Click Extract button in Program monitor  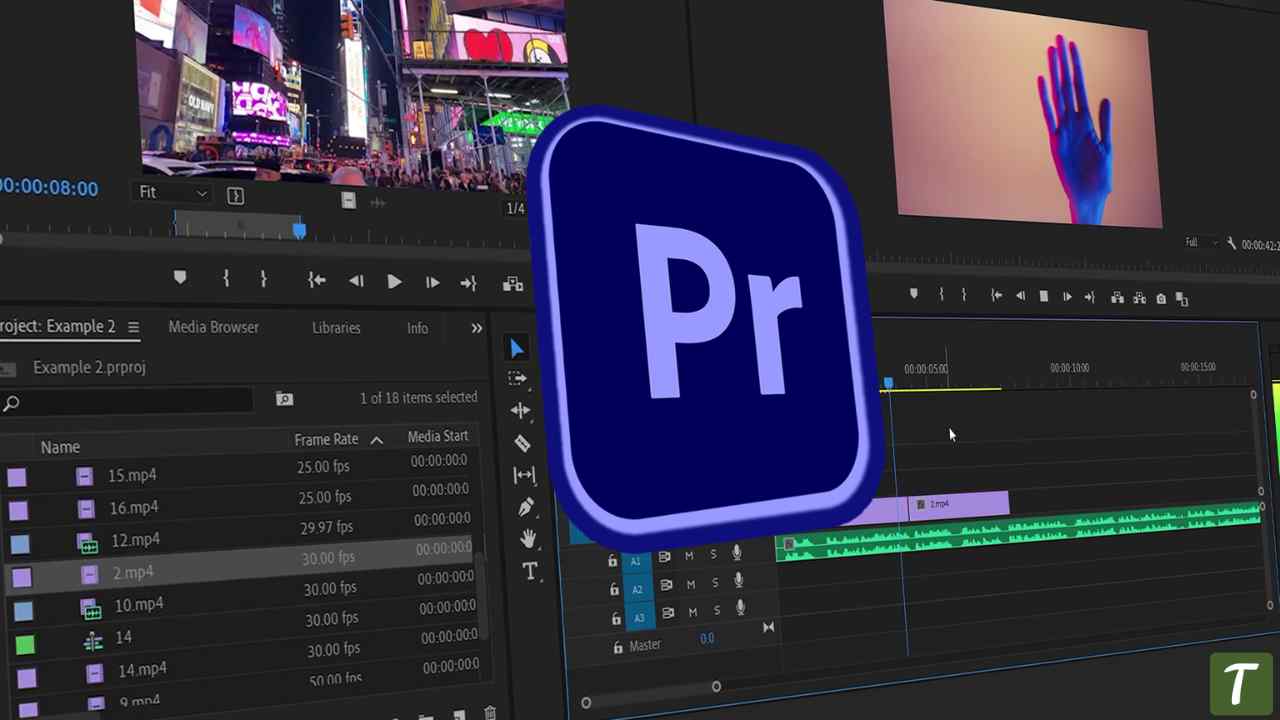[1139, 298]
